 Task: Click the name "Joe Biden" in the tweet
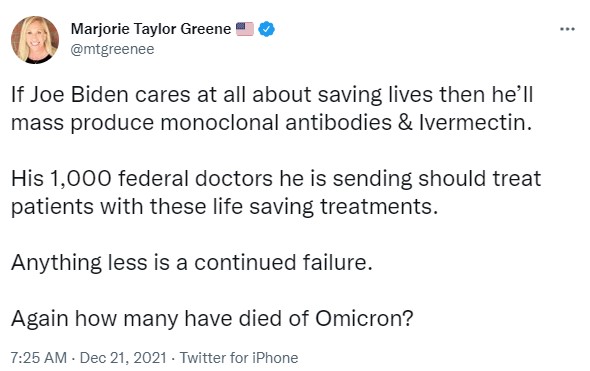pyautogui.click(x=79, y=94)
